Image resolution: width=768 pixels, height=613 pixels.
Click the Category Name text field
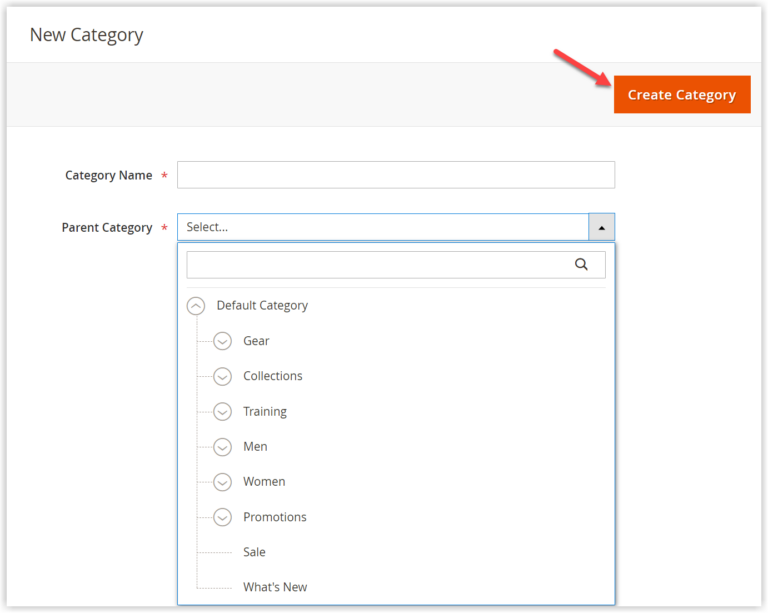(395, 175)
